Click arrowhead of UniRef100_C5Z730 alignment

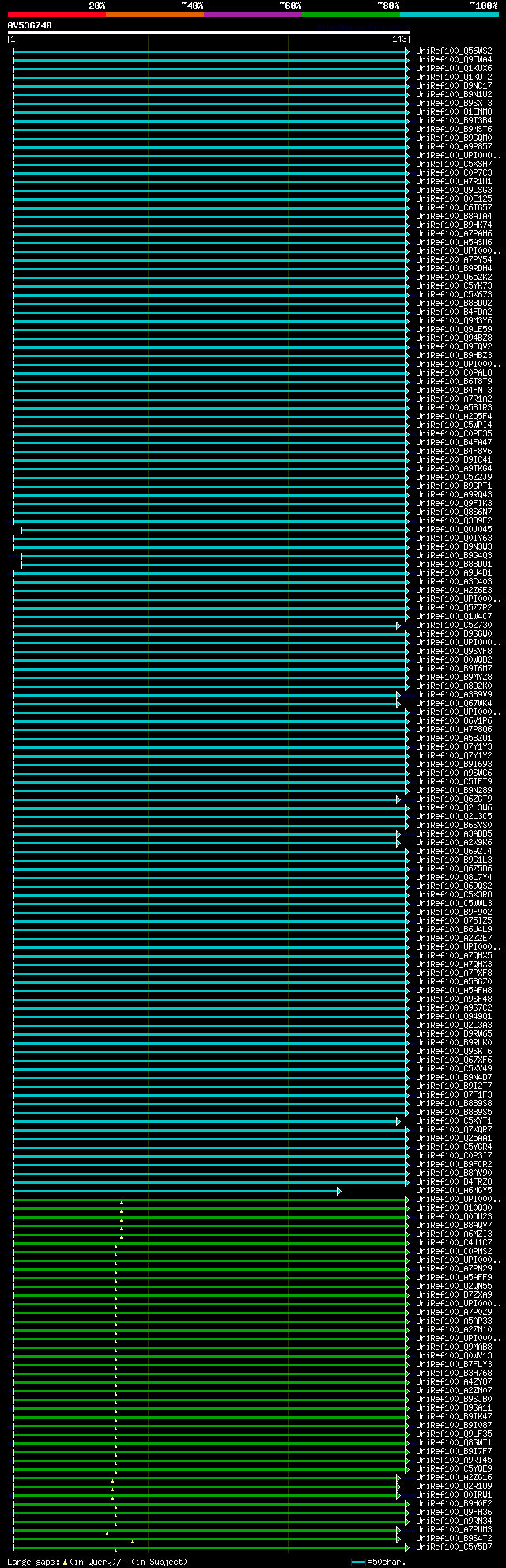click(399, 625)
